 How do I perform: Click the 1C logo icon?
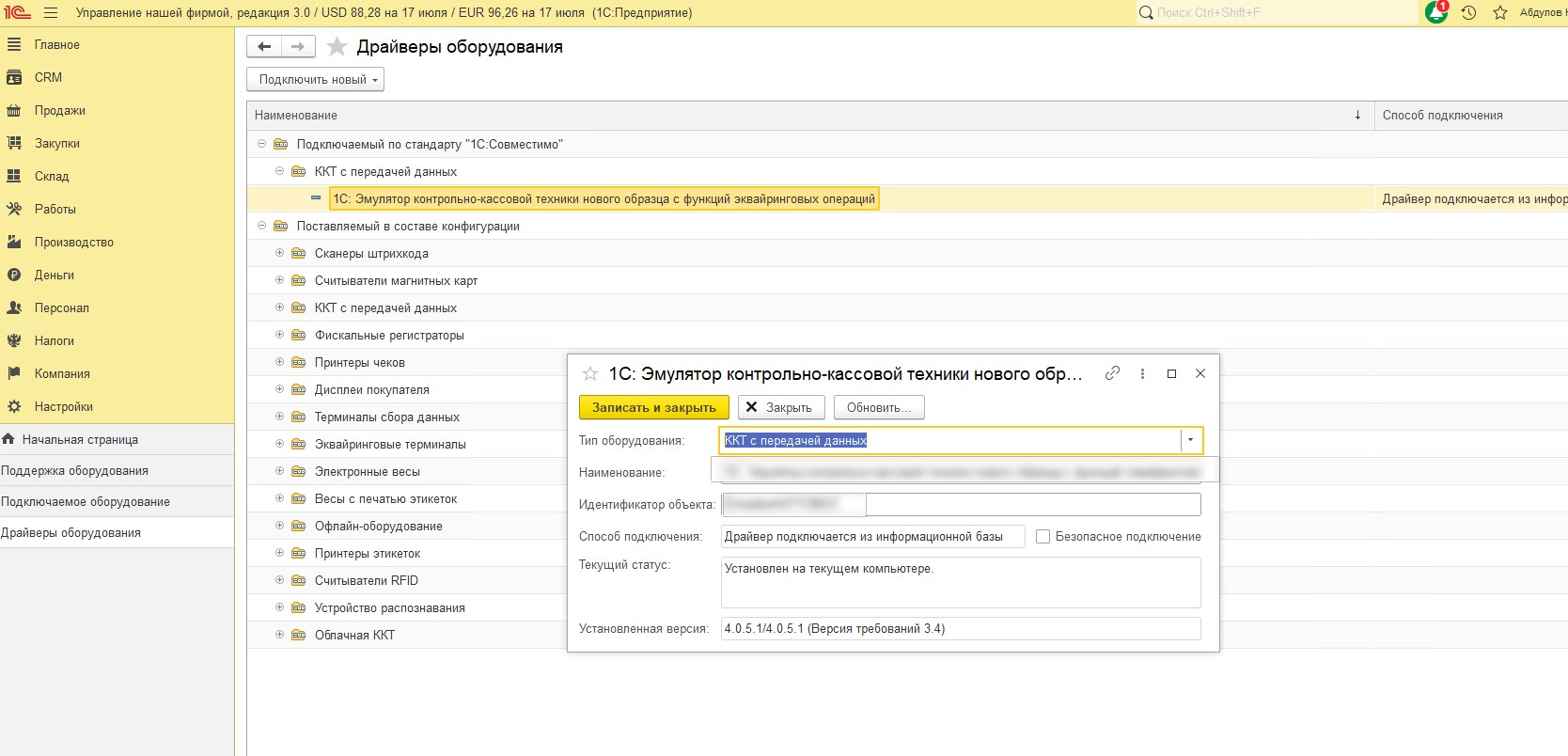coord(17,13)
